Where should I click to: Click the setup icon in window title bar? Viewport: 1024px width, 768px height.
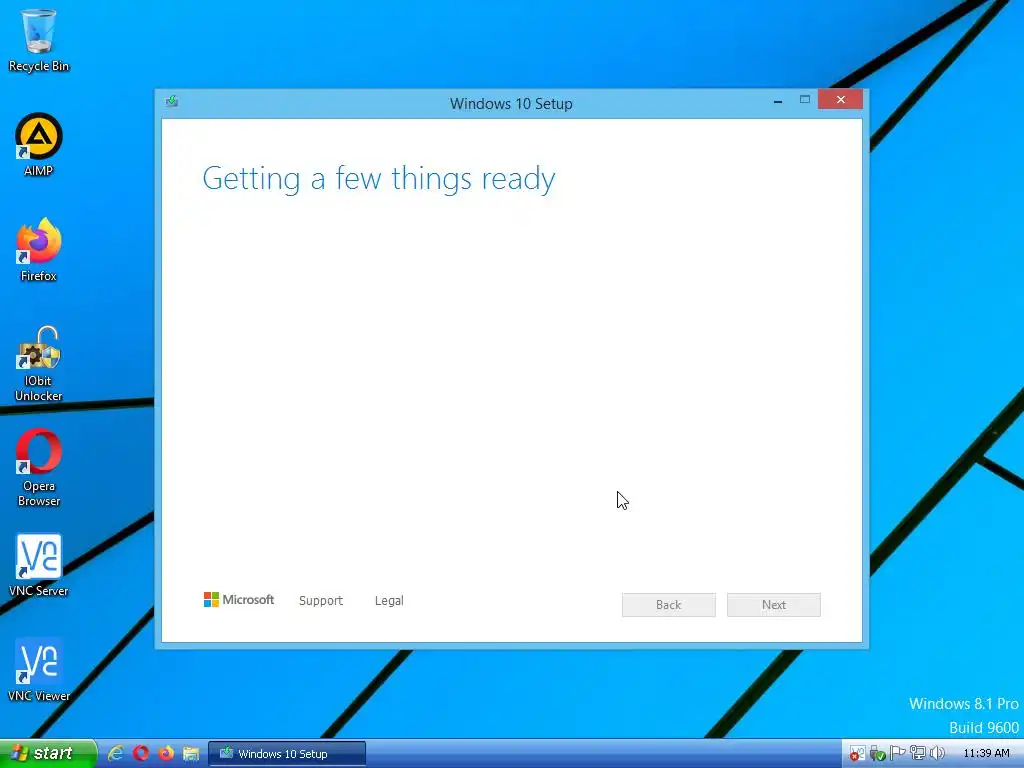172,101
